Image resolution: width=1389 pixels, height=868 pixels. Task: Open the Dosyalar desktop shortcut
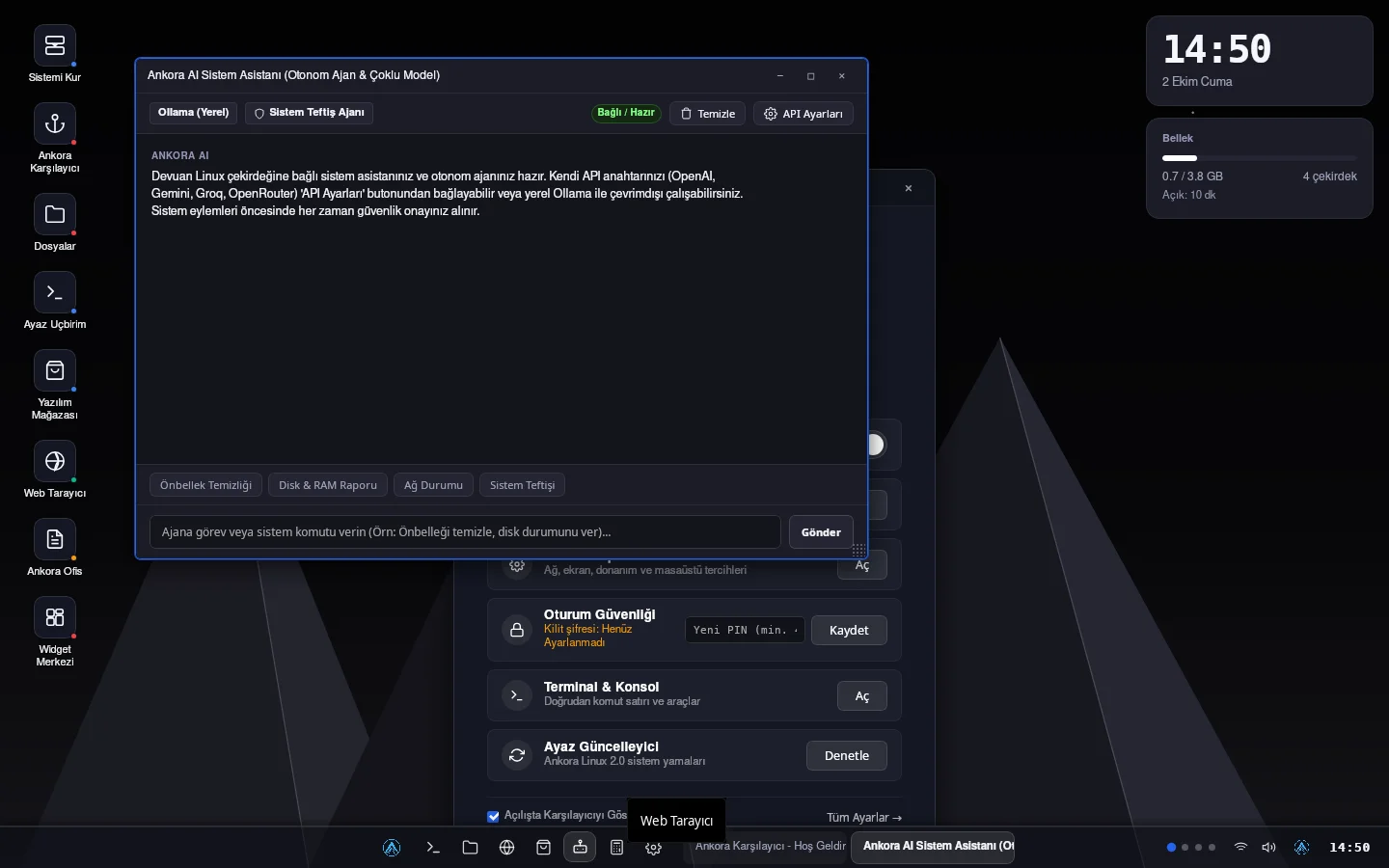tap(55, 223)
